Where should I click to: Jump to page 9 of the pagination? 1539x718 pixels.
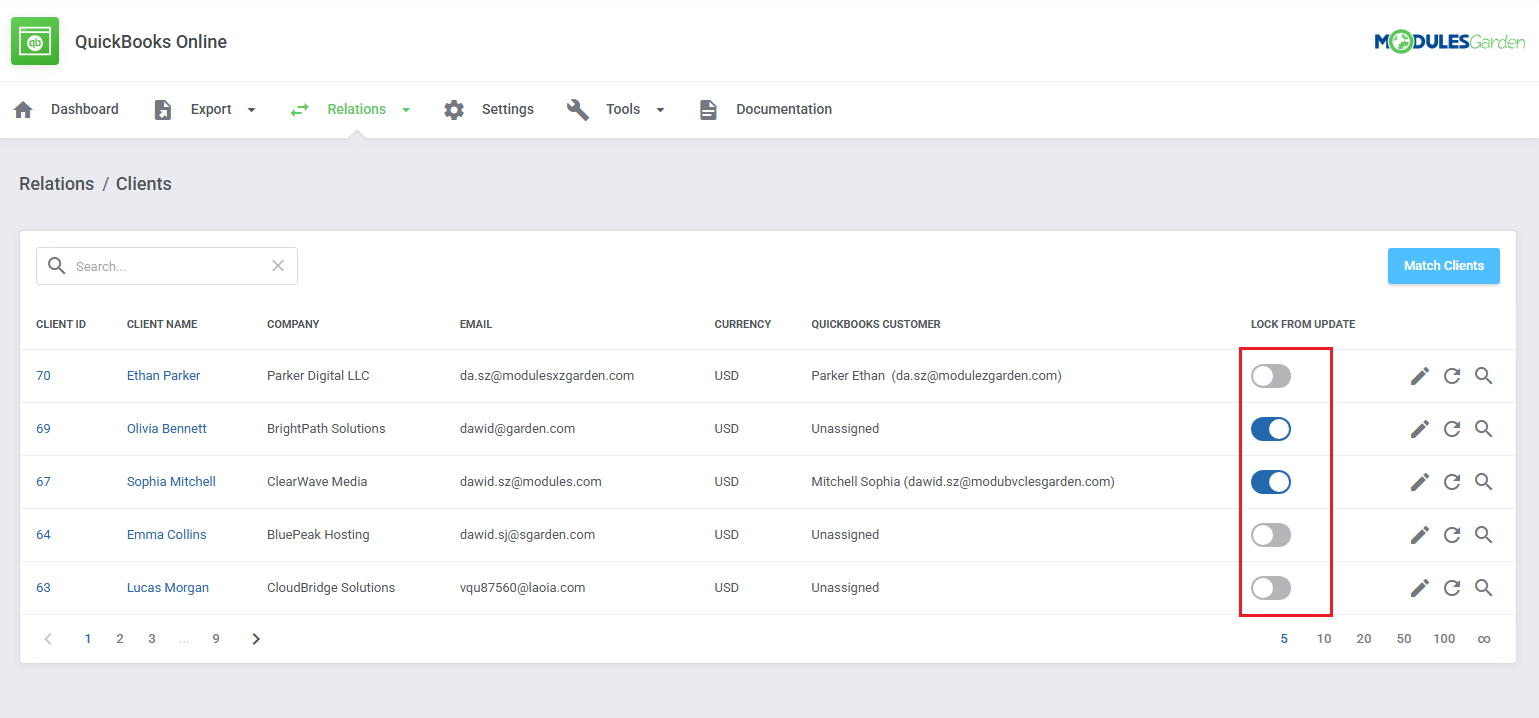tap(216, 639)
